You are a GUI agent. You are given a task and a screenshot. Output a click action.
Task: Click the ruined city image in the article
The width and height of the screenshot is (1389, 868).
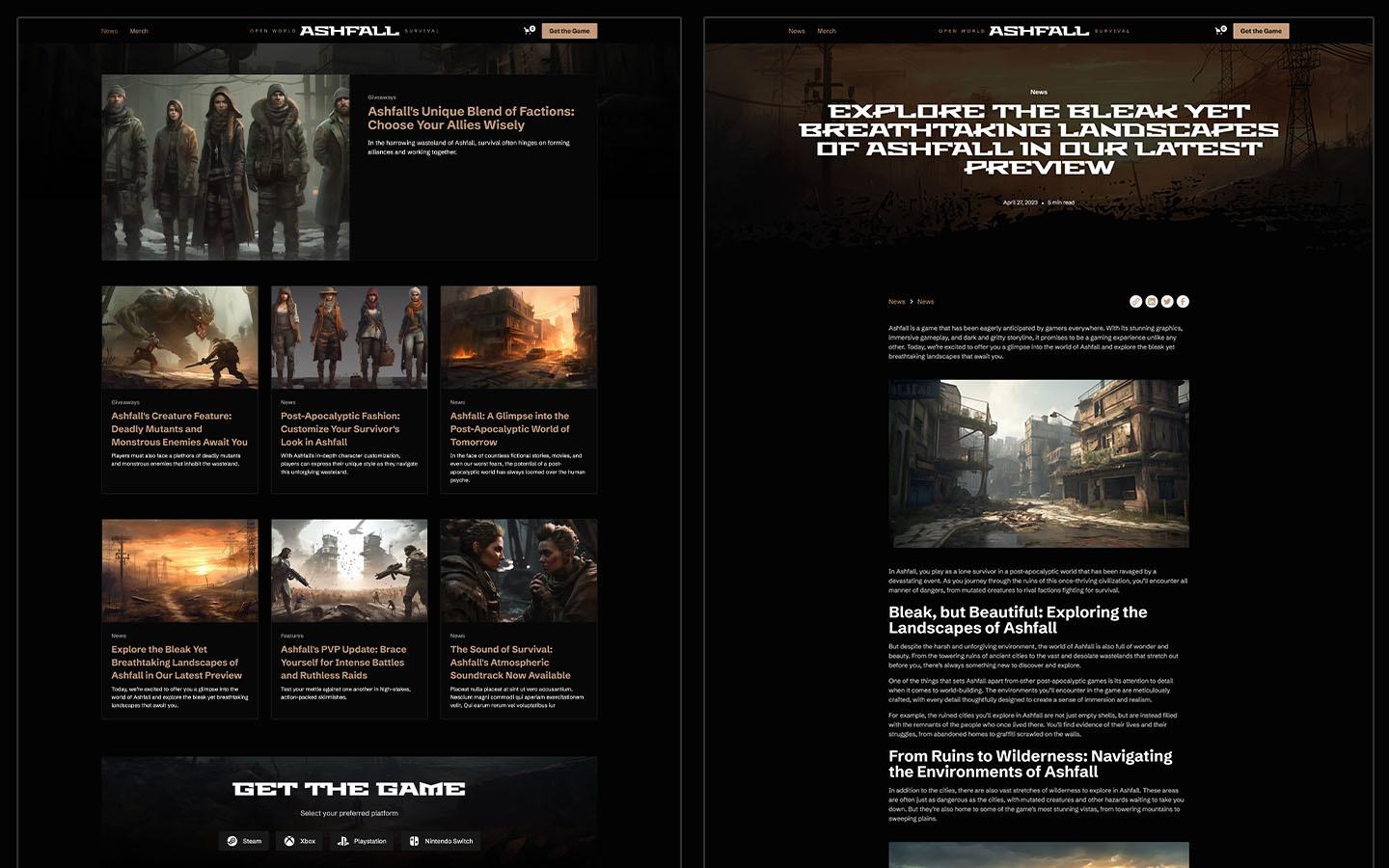1039,463
